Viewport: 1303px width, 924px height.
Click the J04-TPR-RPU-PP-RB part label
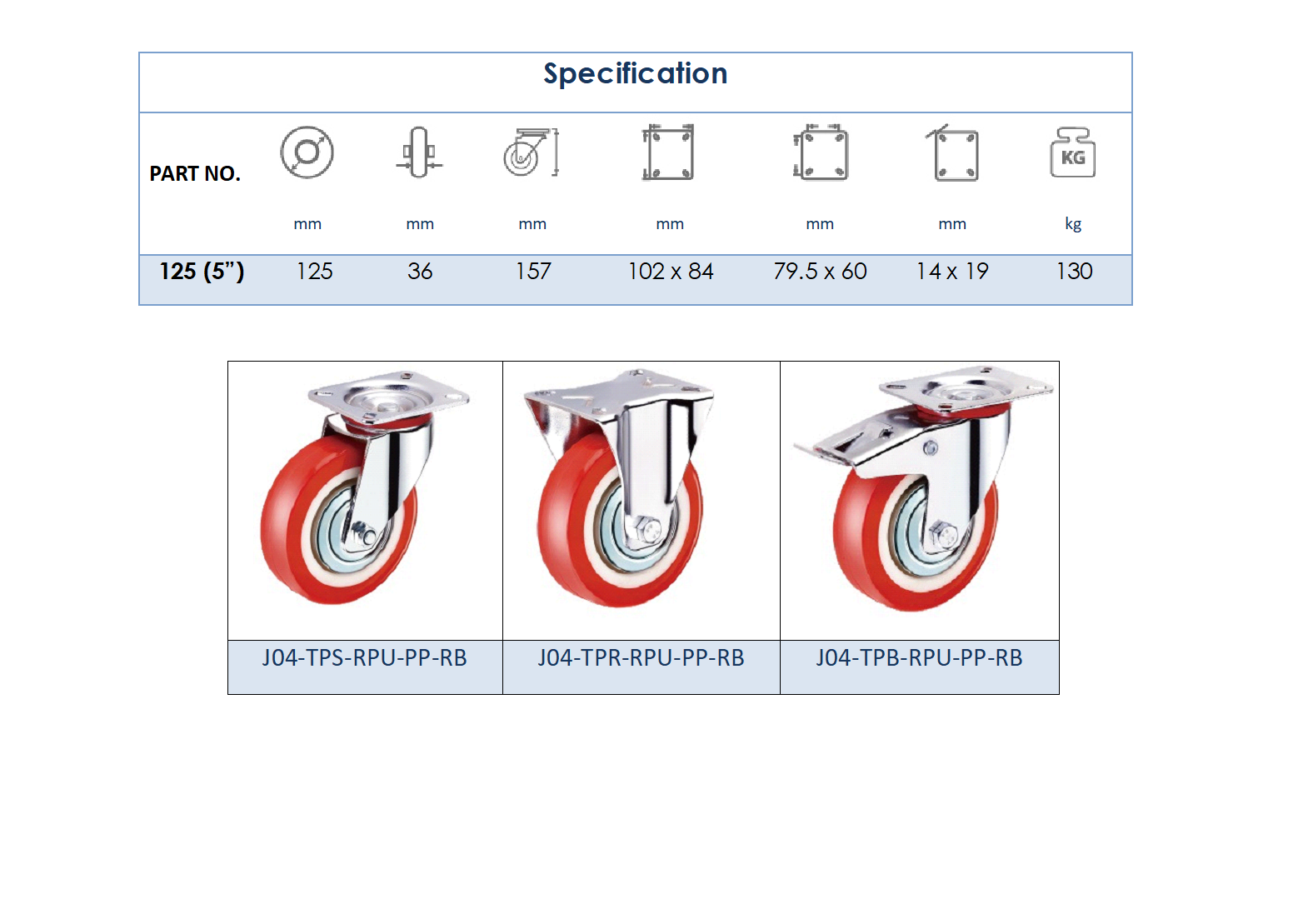[641, 658]
